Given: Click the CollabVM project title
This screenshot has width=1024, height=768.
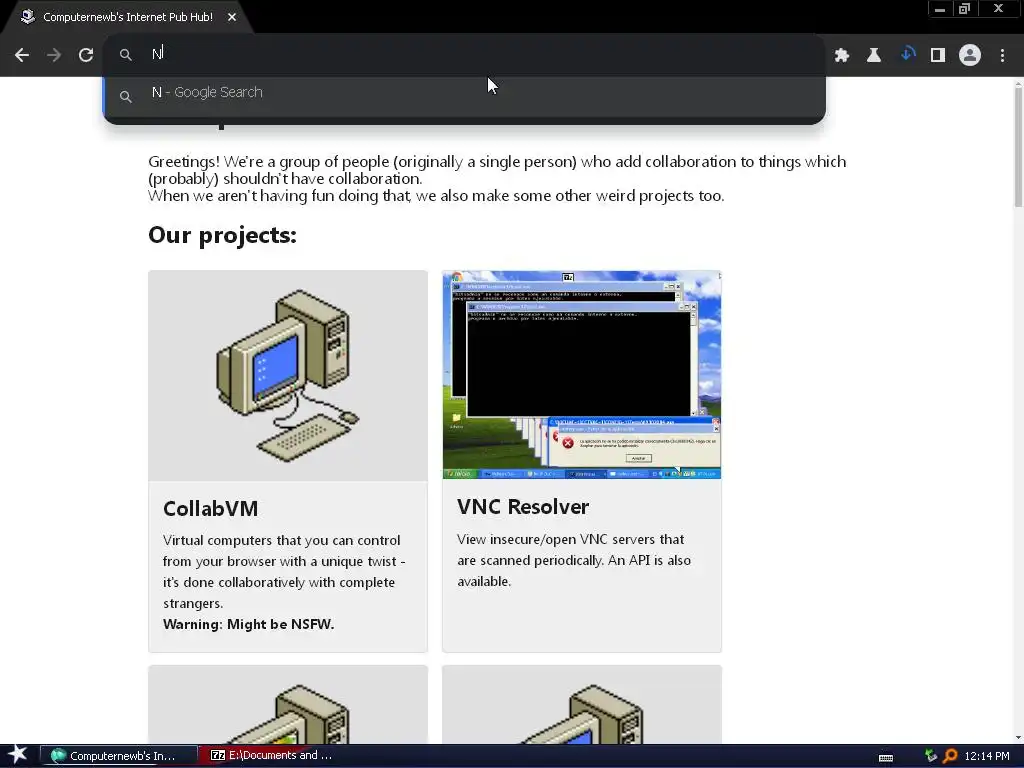Looking at the screenshot, I should [210, 508].
